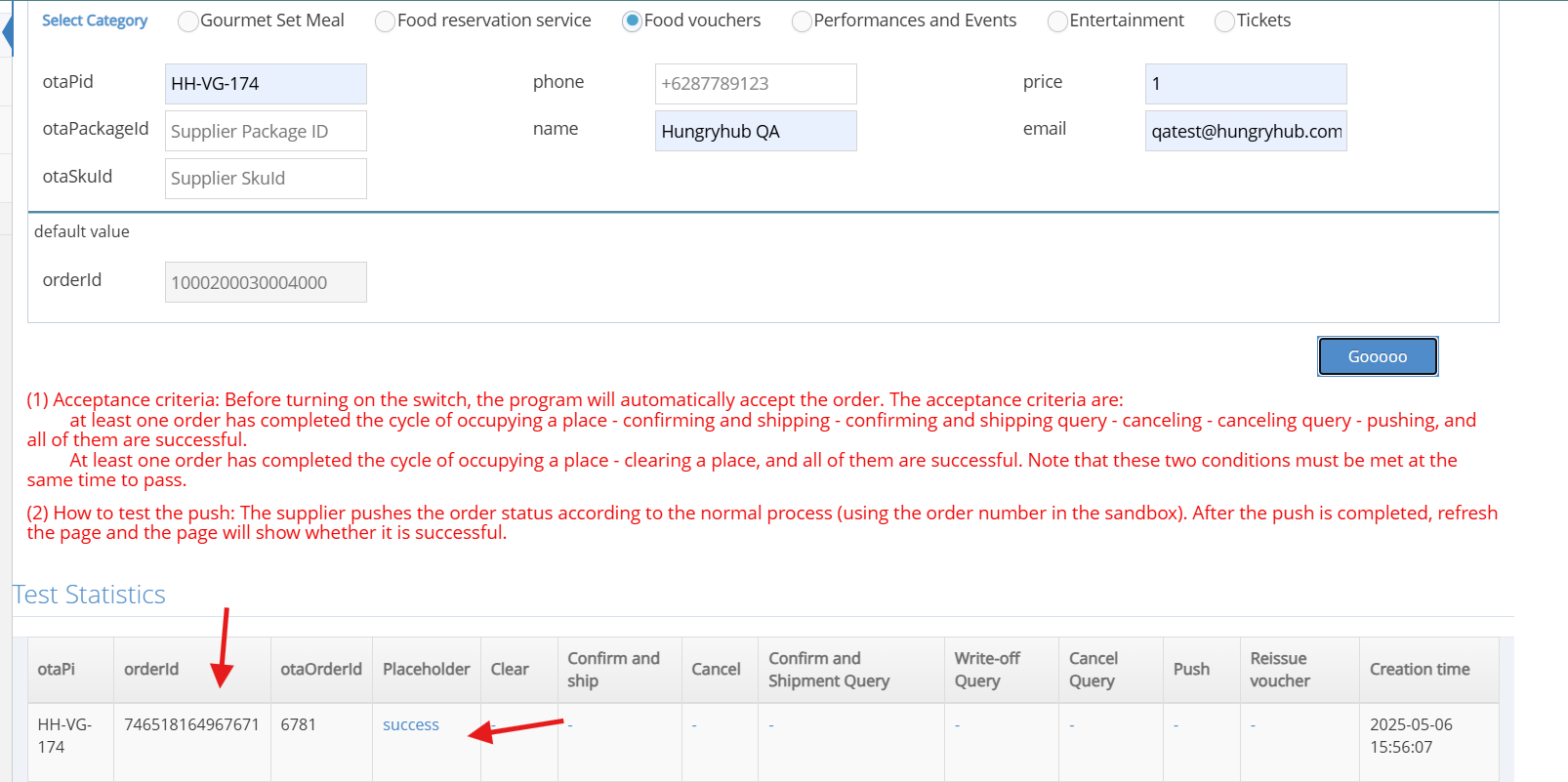The width and height of the screenshot is (1568, 782).
Task: Click the default orderId field
Action: pos(266,282)
